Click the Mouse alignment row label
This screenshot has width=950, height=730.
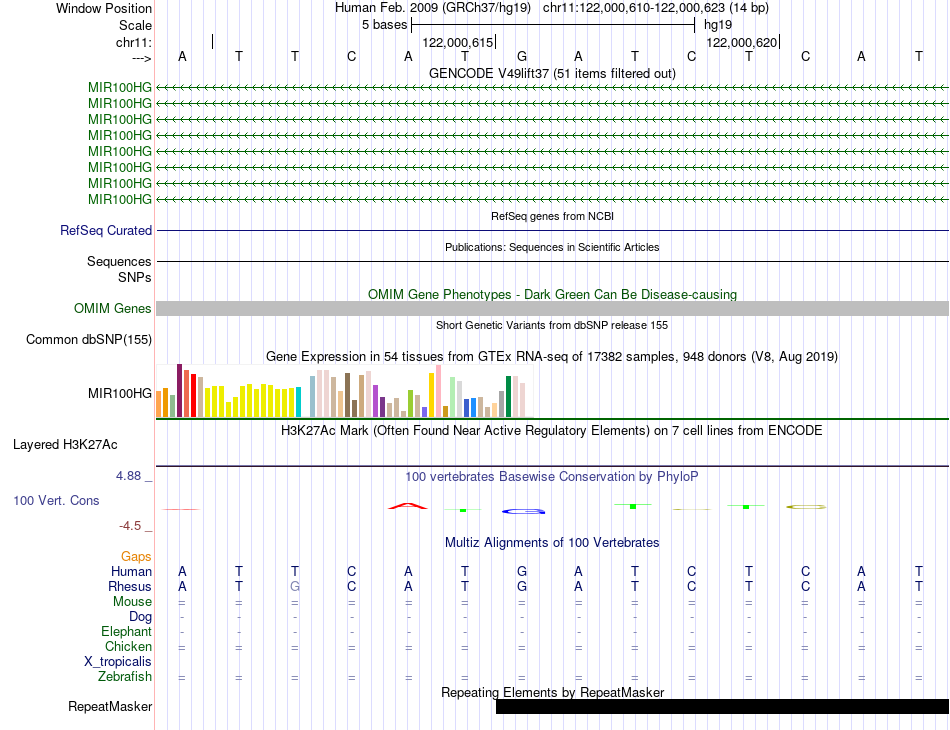[132, 602]
